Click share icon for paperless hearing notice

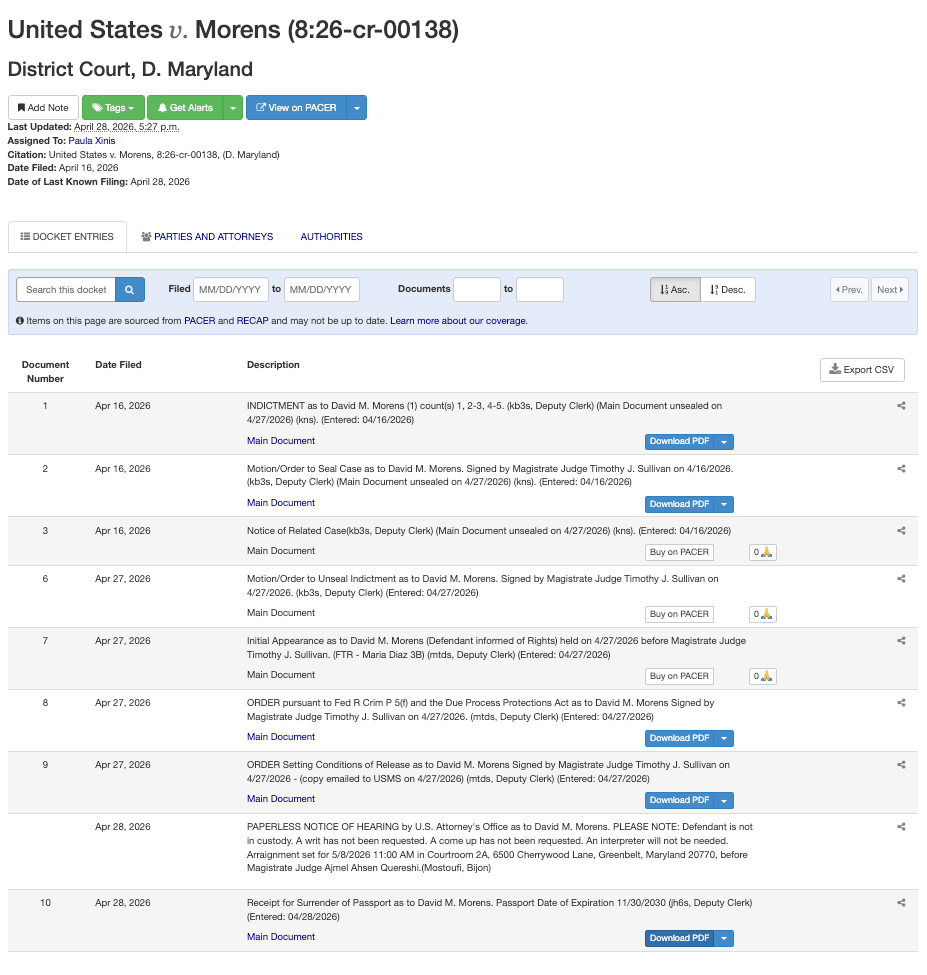pos(901,827)
